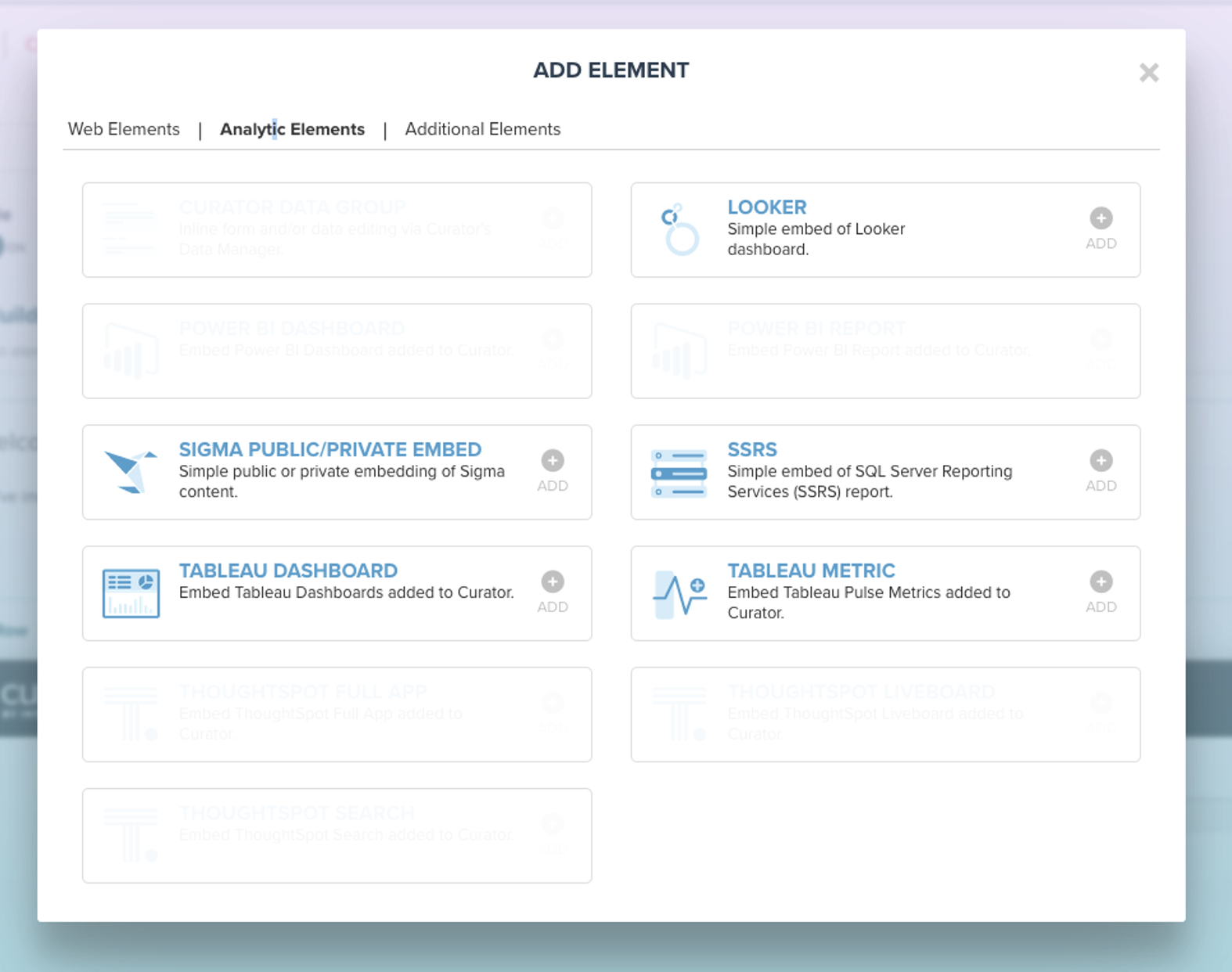Click the faded plus icon on Power BI Report
The image size is (1232, 972).
[1101, 339]
